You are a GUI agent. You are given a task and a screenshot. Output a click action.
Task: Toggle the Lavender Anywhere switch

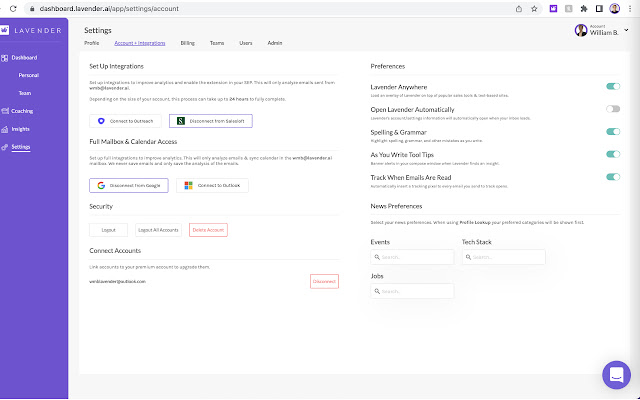612,87
